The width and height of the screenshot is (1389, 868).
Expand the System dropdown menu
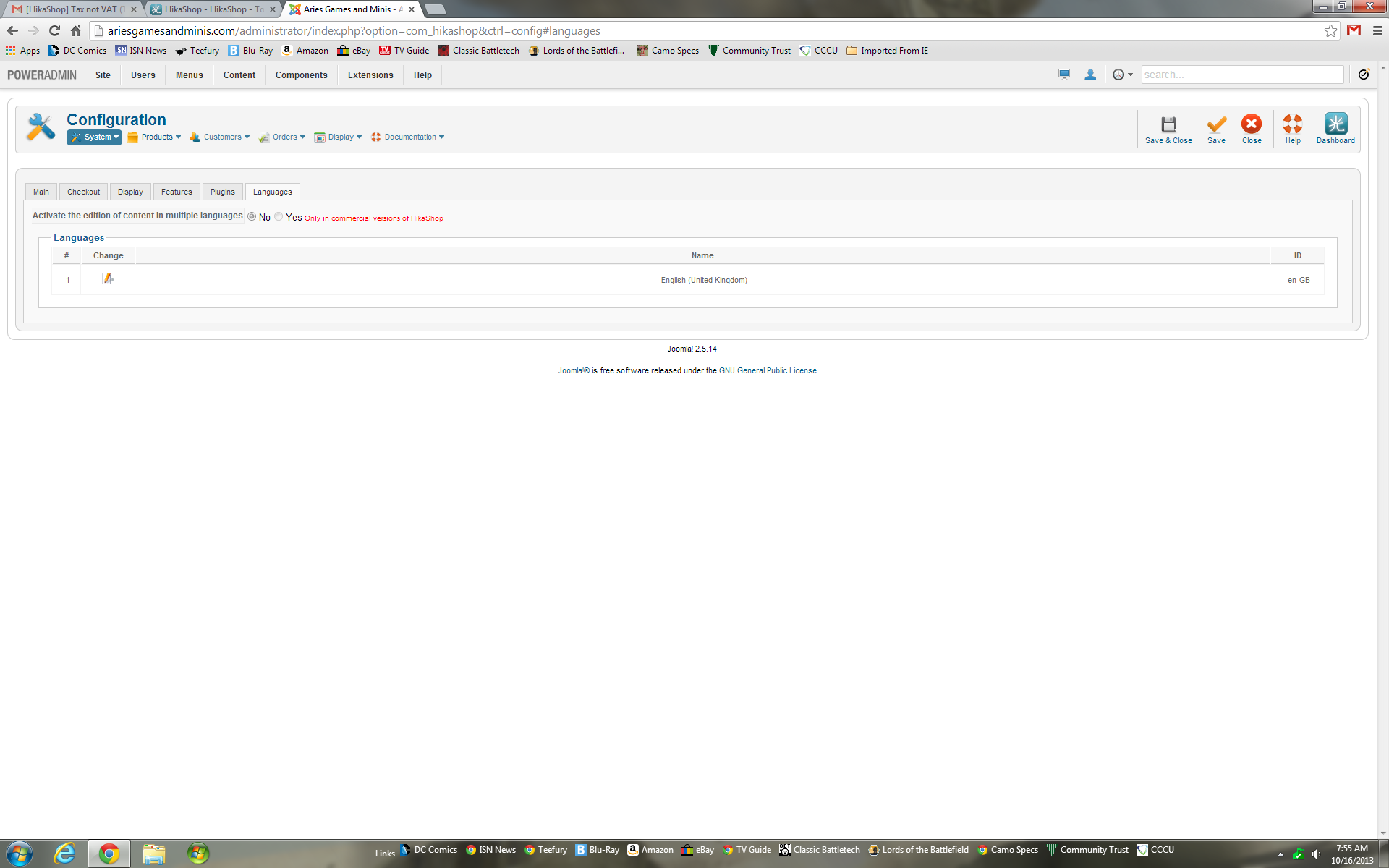point(95,137)
